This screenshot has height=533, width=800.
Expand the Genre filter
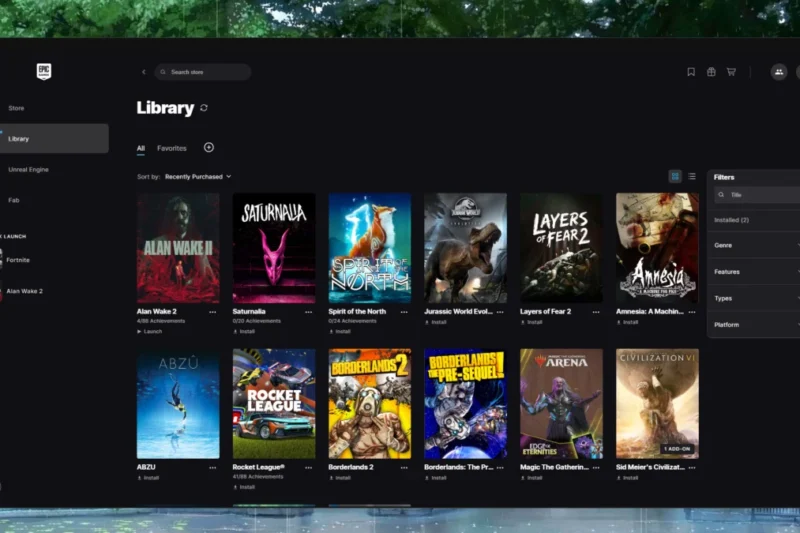(x=756, y=245)
